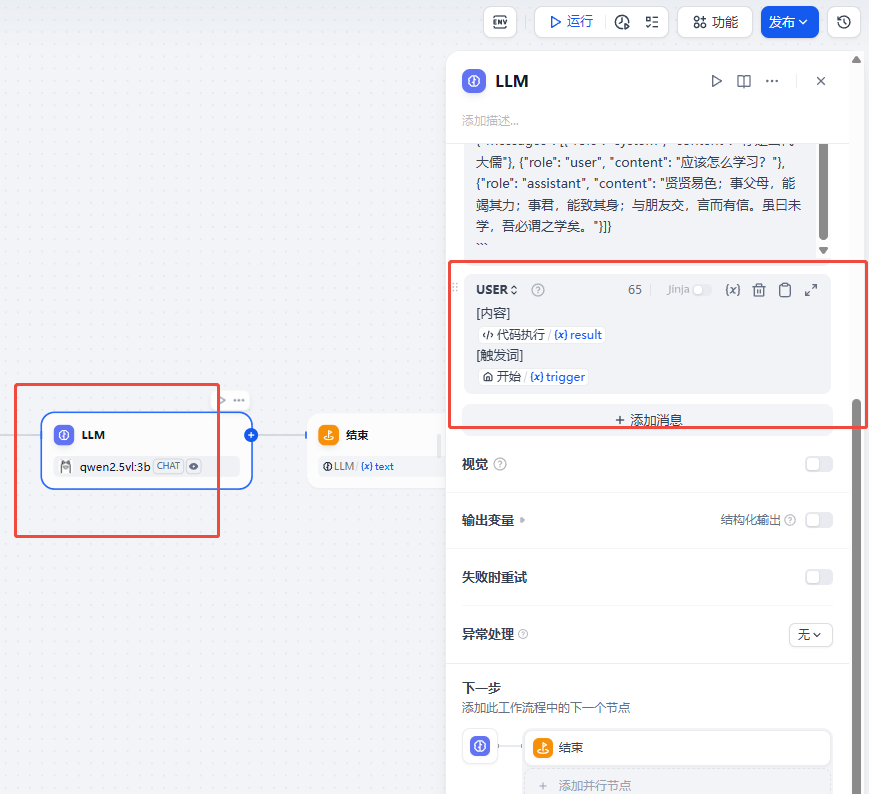Viewport: 869px width, 794px height.
Task: Click the plus handle on LLM node
Action: pos(251,435)
